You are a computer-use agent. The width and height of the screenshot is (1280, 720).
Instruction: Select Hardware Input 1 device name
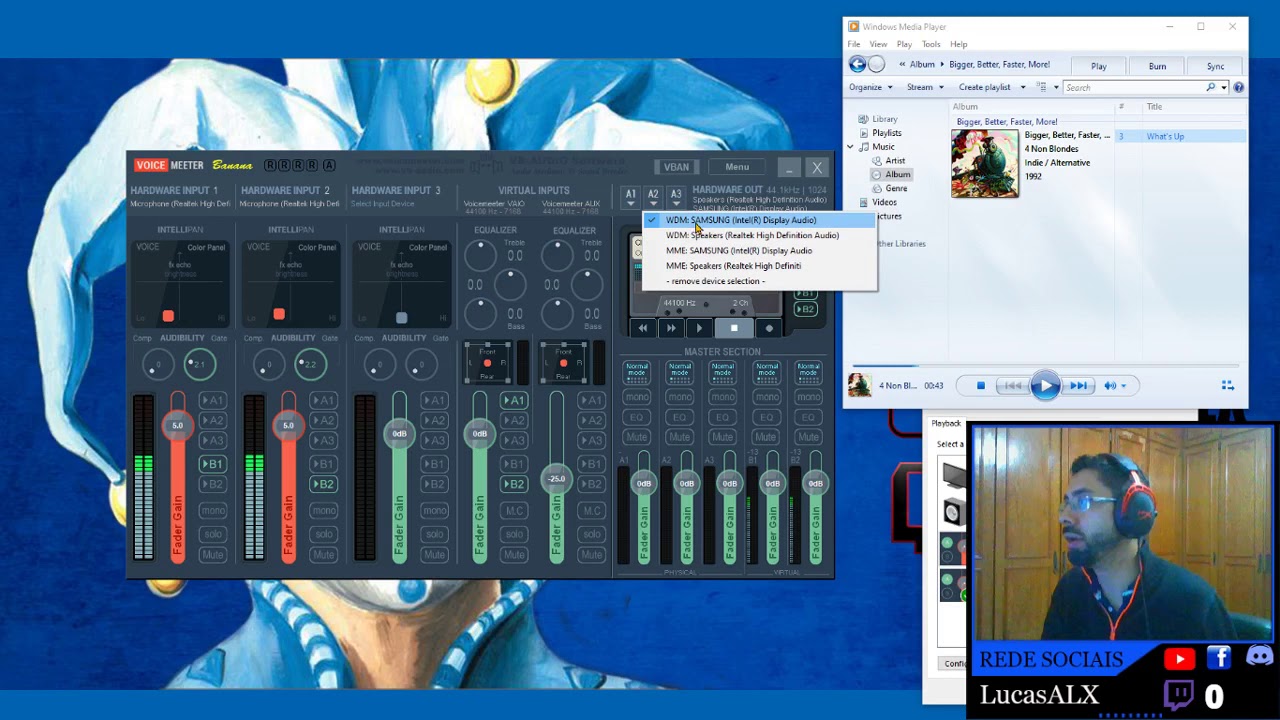[x=180, y=204]
